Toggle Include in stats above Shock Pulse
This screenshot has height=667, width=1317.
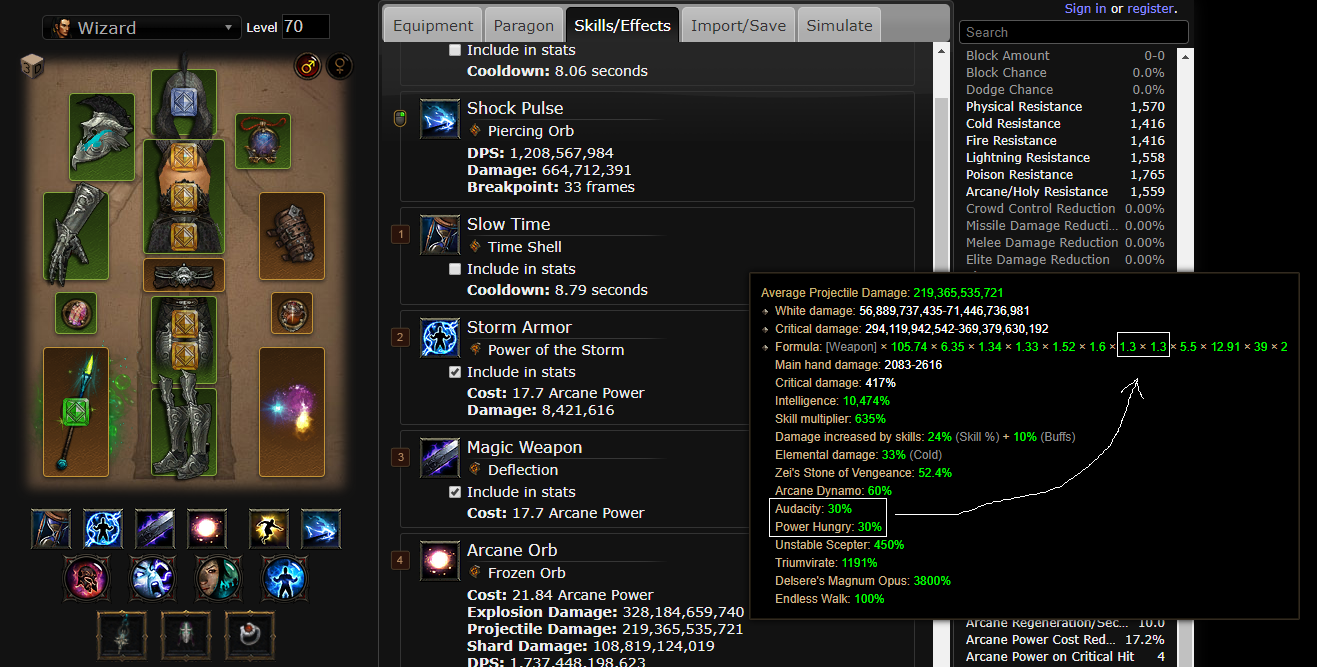[x=456, y=50]
